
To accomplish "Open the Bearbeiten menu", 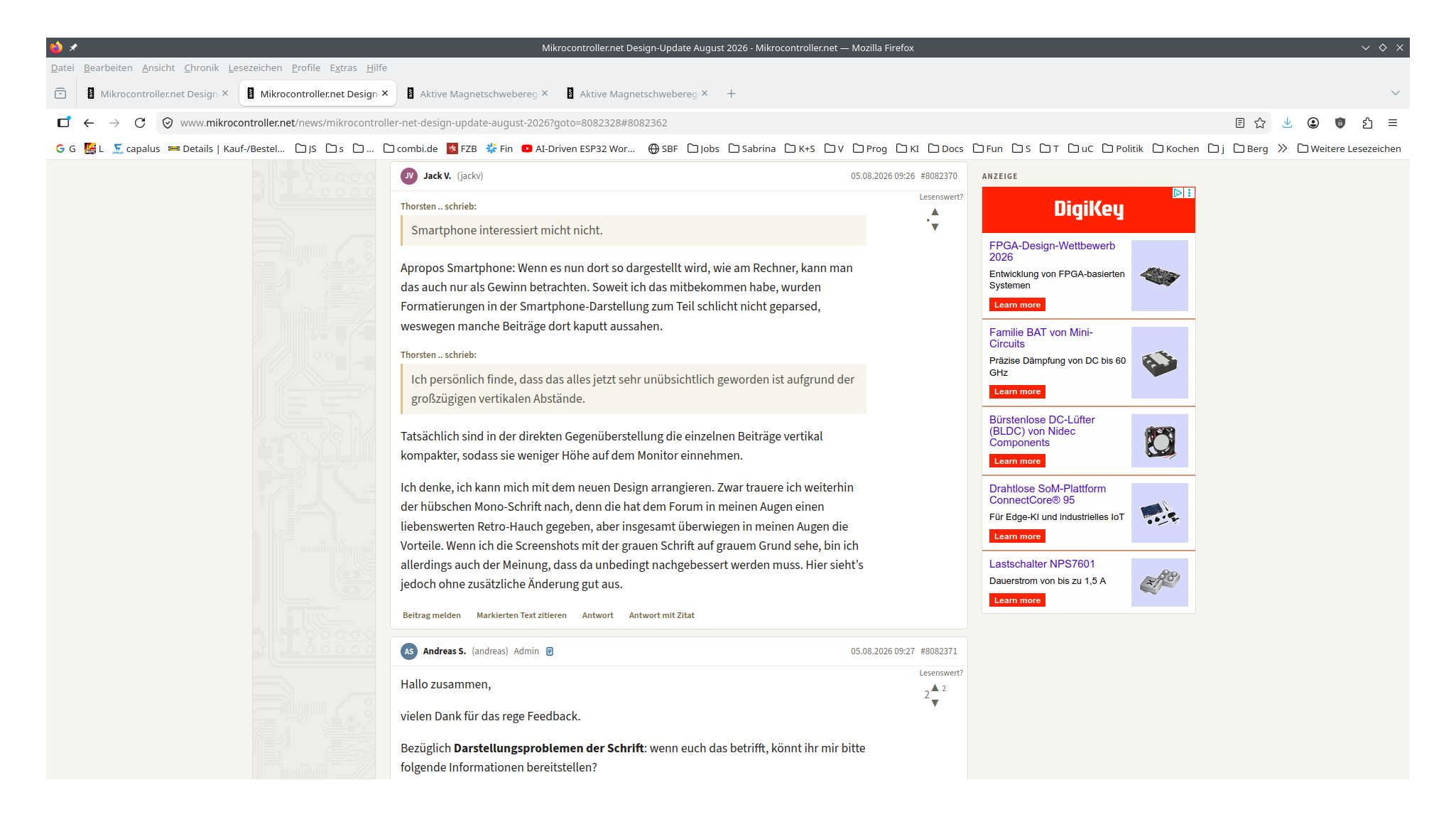I will click(x=108, y=68).
